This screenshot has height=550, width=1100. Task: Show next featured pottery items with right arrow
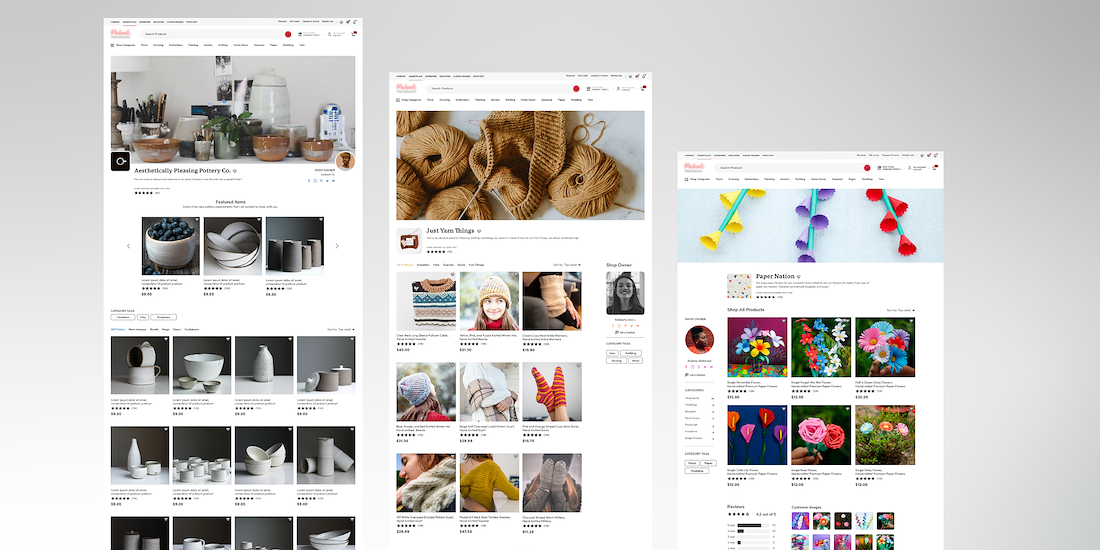click(x=337, y=246)
